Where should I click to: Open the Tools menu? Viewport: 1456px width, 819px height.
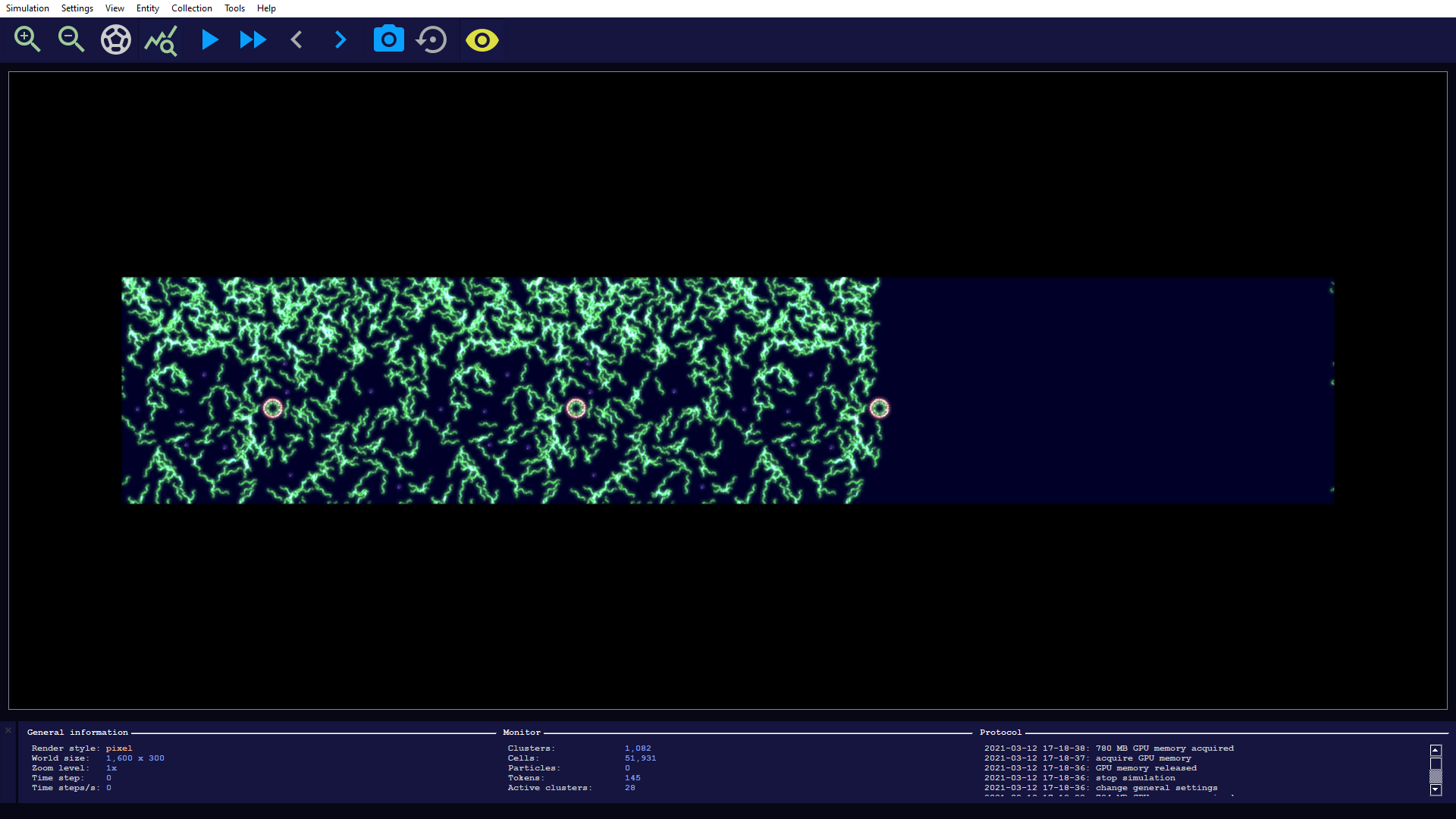234,8
